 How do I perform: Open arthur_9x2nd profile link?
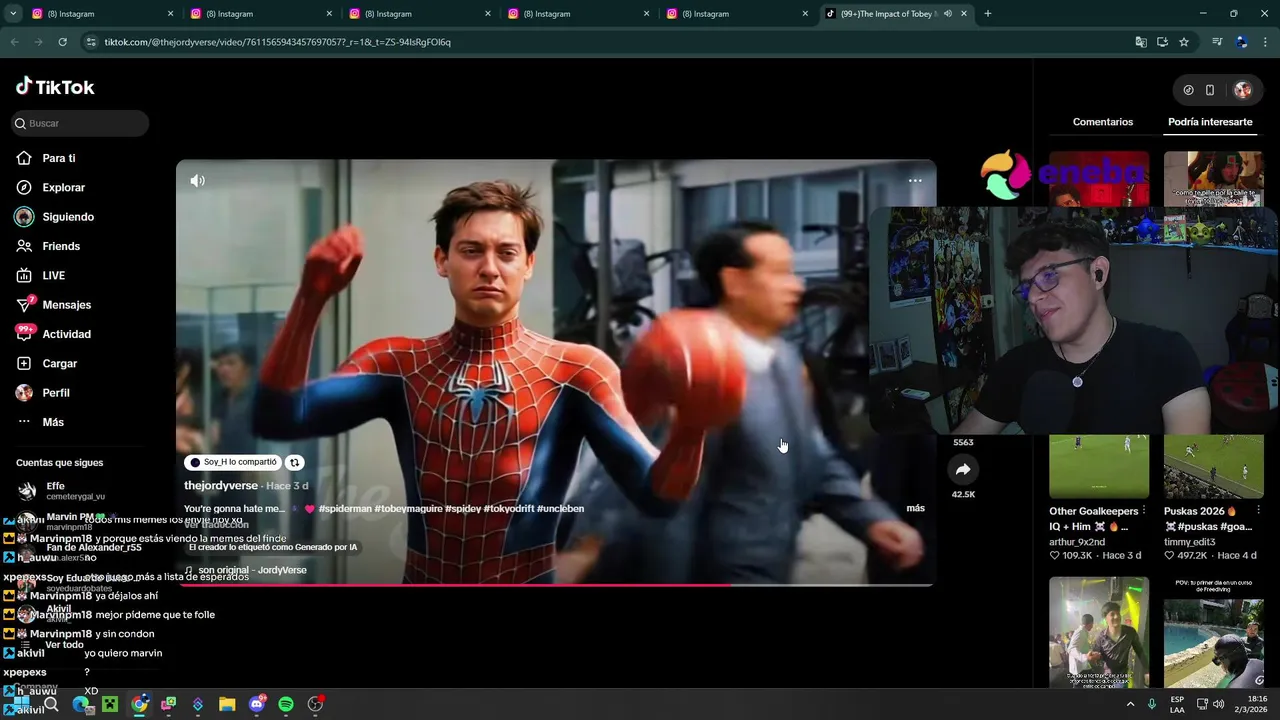point(1077,542)
